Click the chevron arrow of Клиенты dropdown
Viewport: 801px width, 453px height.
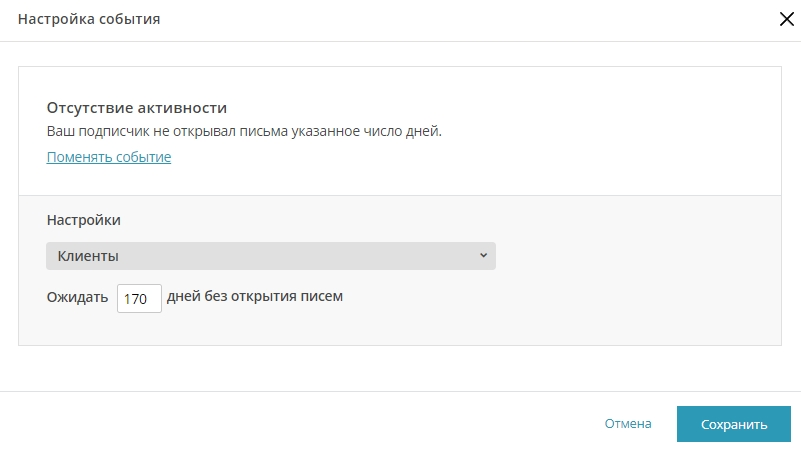tap(483, 255)
